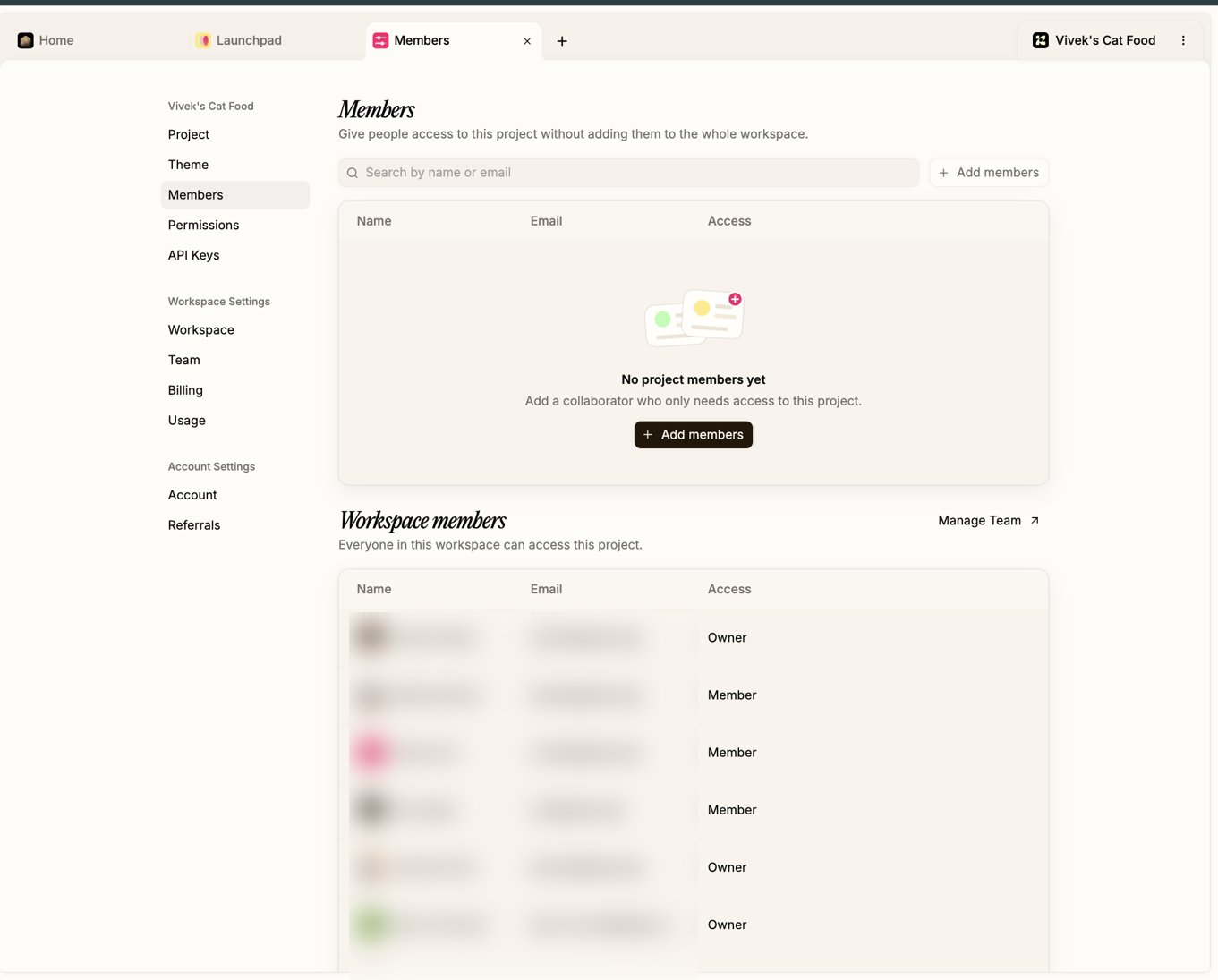This screenshot has width=1218, height=980.
Task: Click the Name header in Workspace members table
Action: pos(374,589)
